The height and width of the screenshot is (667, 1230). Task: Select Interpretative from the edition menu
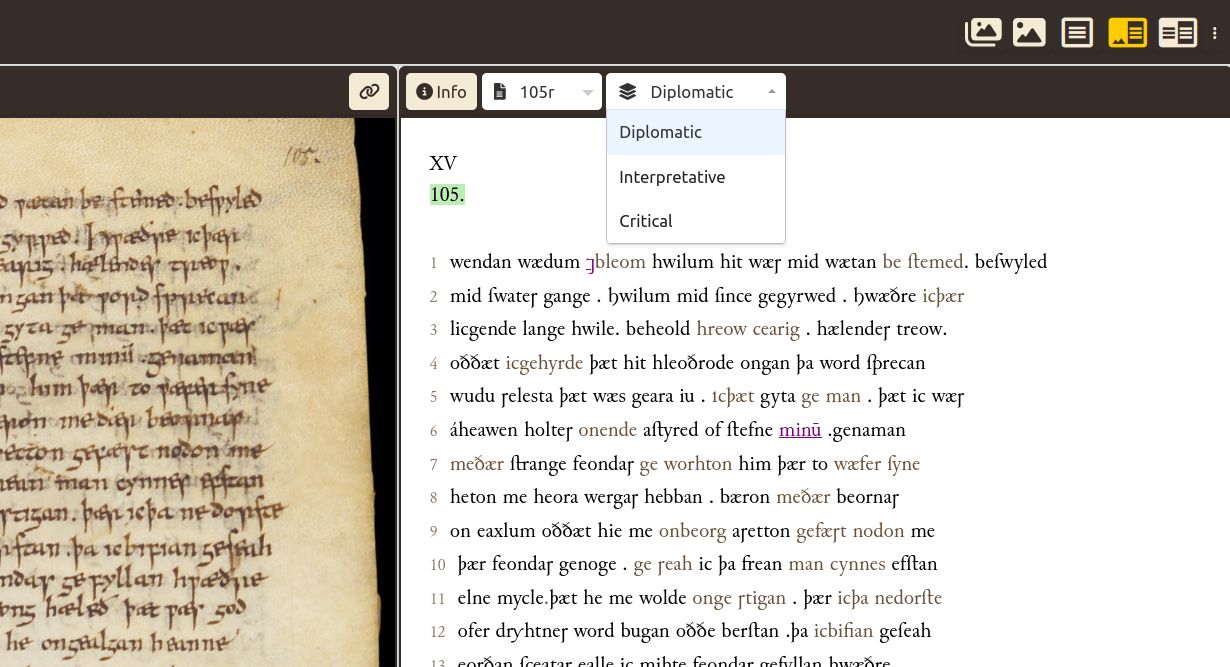(x=672, y=177)
